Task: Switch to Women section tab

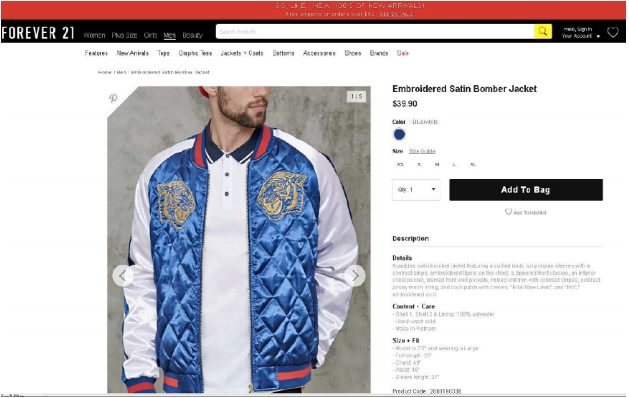Action: pos(94,35)
